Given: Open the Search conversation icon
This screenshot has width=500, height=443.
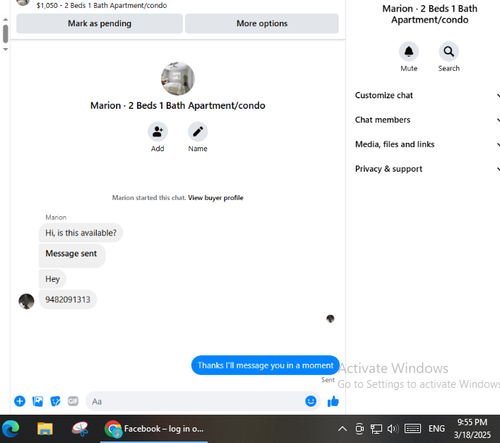Looking at the screenshot, I should pyautogui.click(x=449, y=52).
